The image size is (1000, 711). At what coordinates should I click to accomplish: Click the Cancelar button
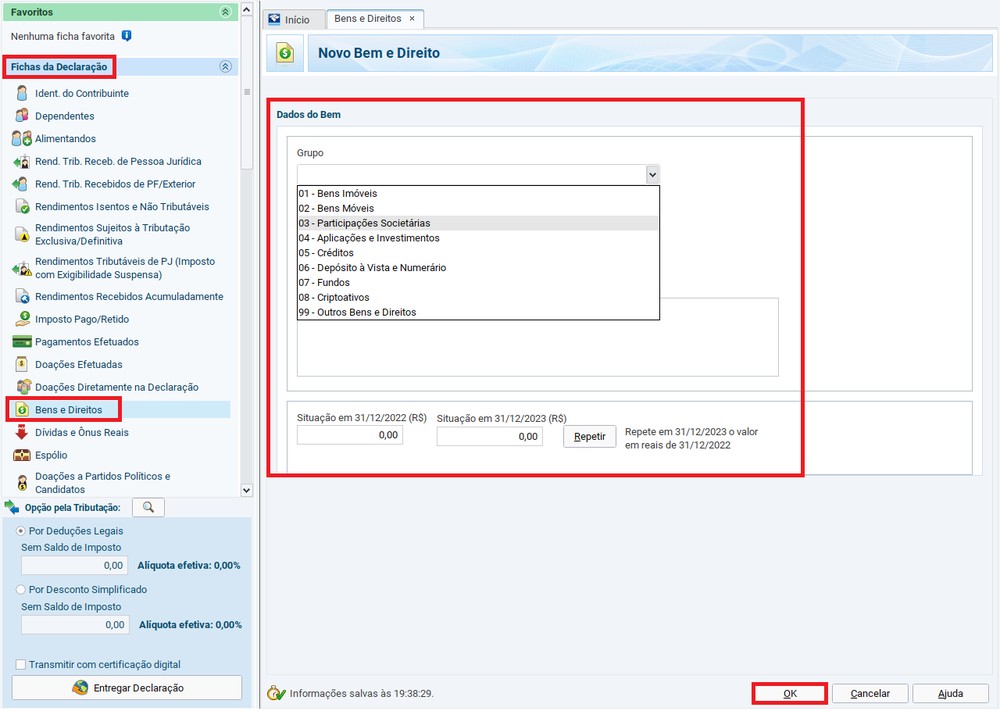click(869, 693)
